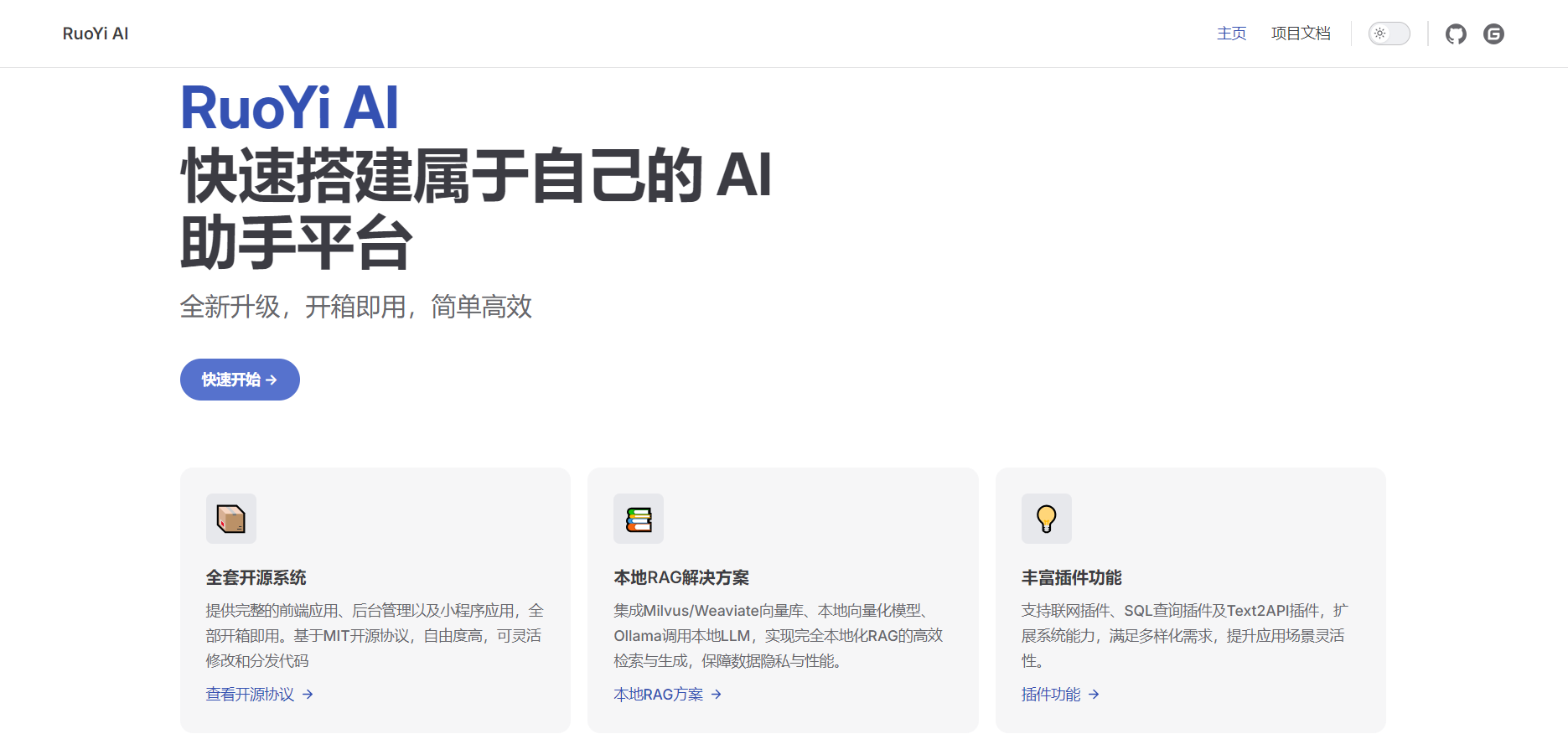The width and height of the screenshot is (1568, 734).
Task: Click the description starting 提供完整的前端应用
Action: (375, 635)
